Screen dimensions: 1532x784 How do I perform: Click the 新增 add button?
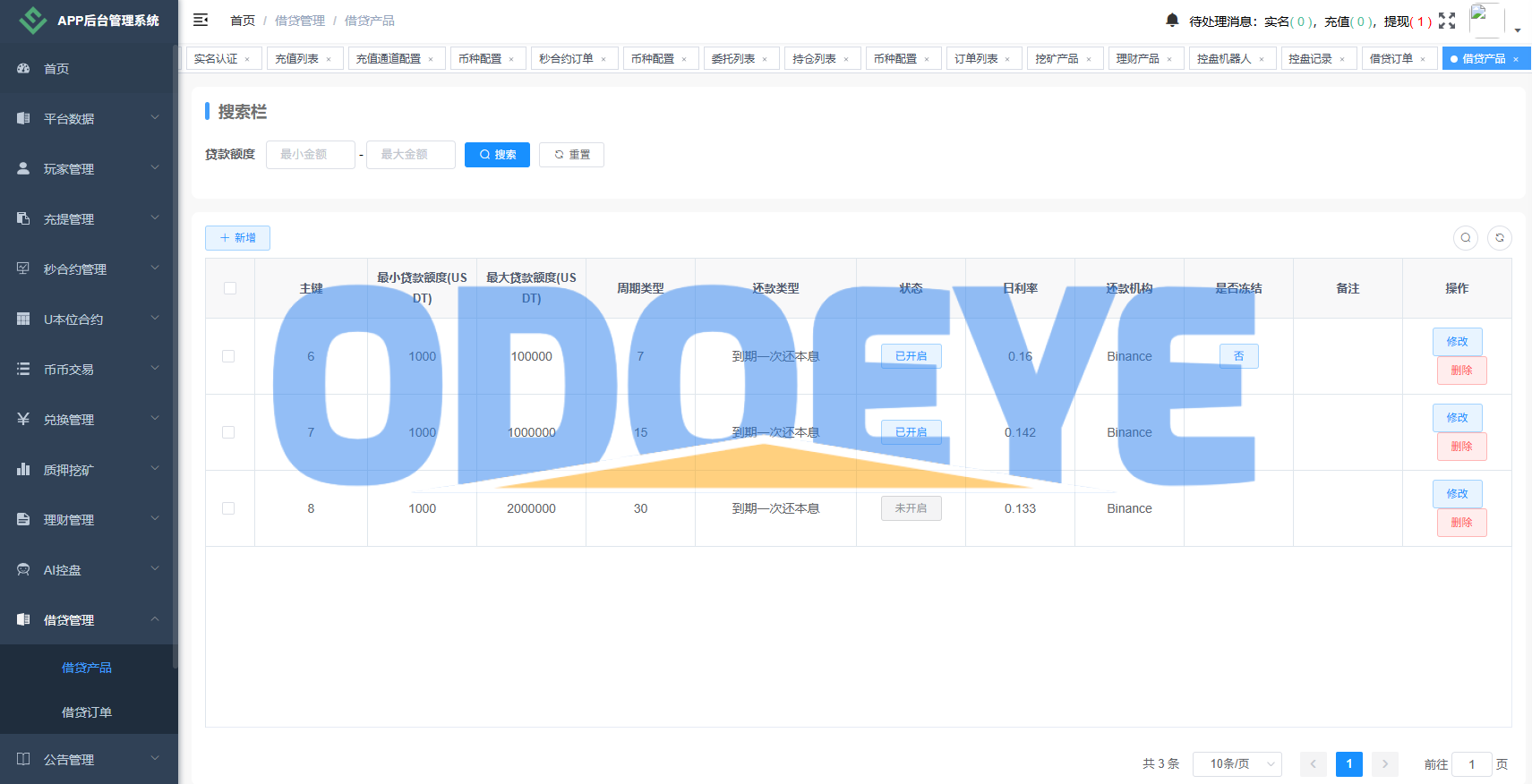237,238
